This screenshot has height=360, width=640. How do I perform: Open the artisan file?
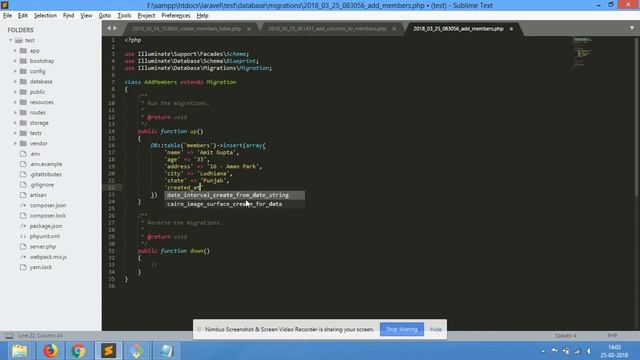38,195
